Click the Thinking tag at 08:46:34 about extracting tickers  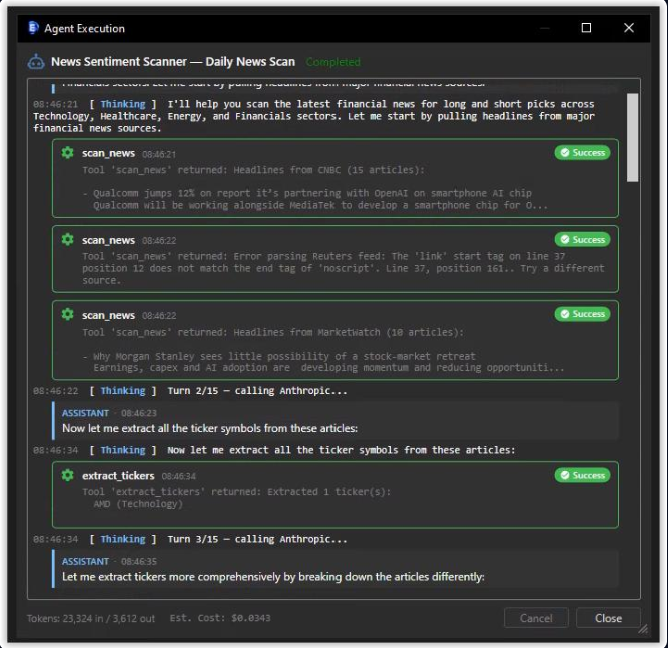pos(123,450)
